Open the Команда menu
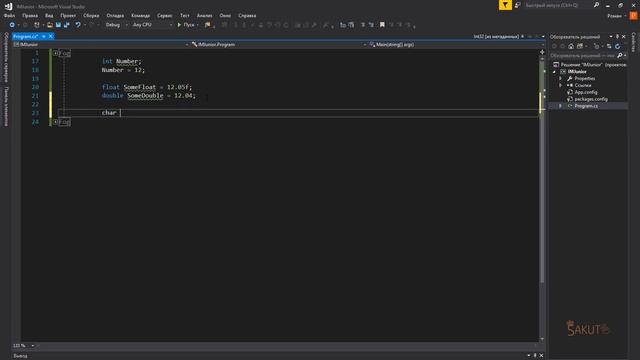The width and height of the screenshot is (640, 360). [140, 16]
